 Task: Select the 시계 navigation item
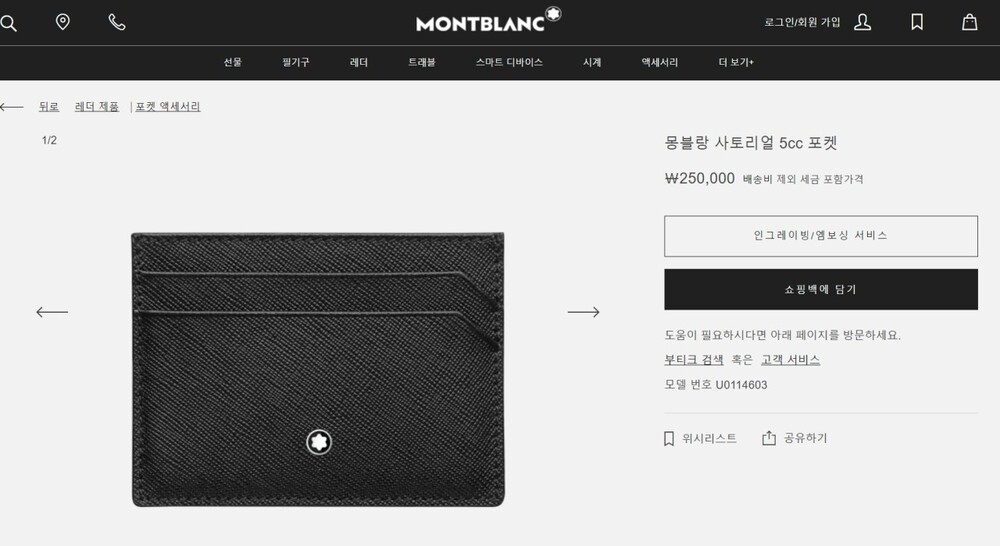592,63
